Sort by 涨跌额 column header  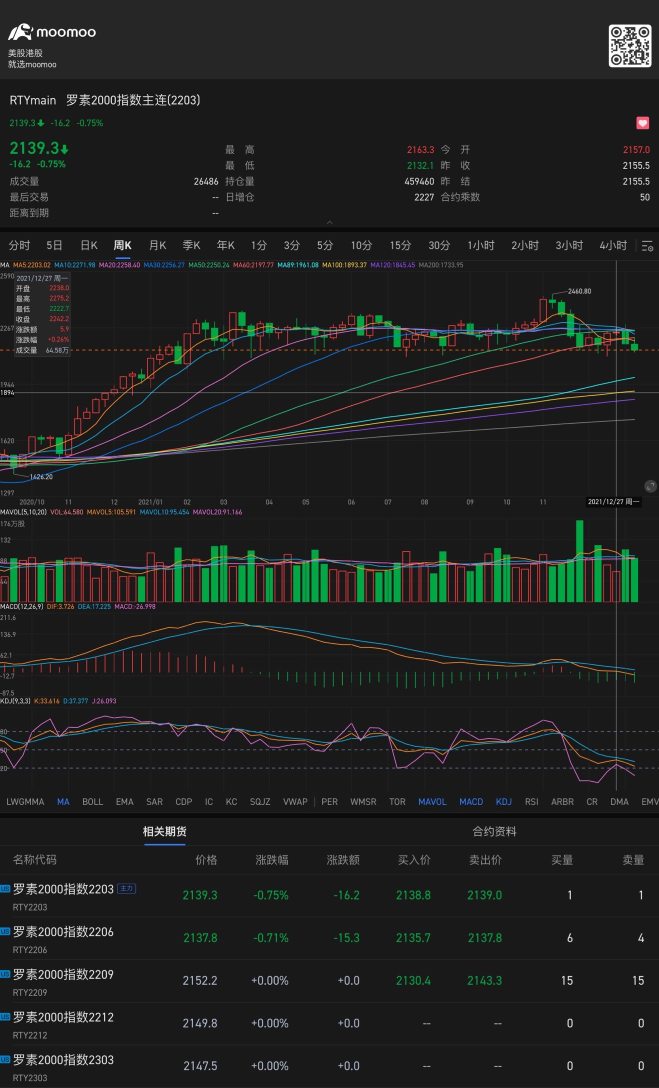click(x=343, y=860)
